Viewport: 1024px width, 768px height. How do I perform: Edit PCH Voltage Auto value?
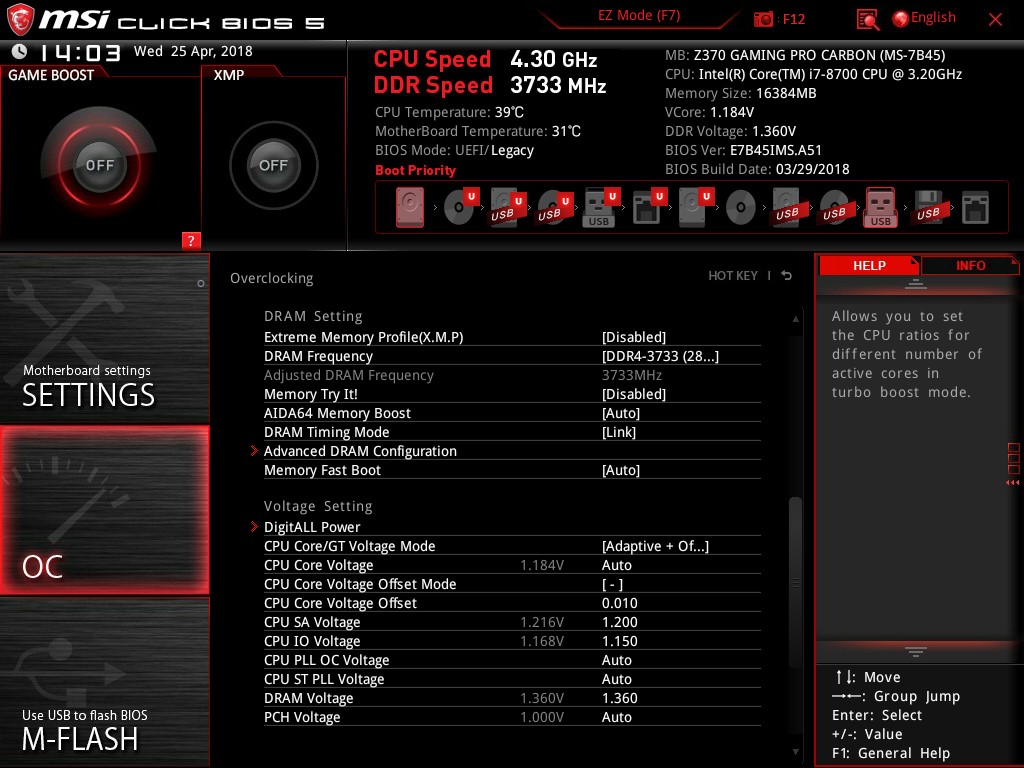pos(616,717)
